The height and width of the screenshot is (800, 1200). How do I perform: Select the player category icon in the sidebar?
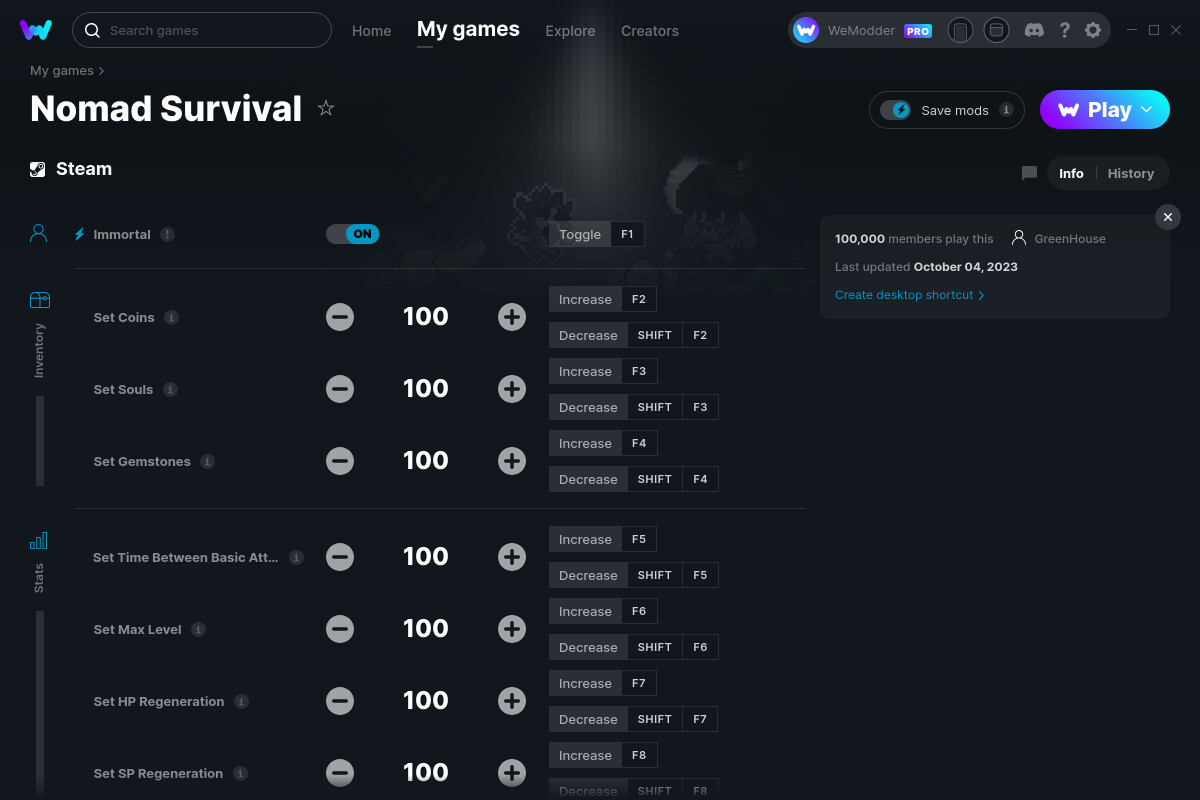click(39, 233)
